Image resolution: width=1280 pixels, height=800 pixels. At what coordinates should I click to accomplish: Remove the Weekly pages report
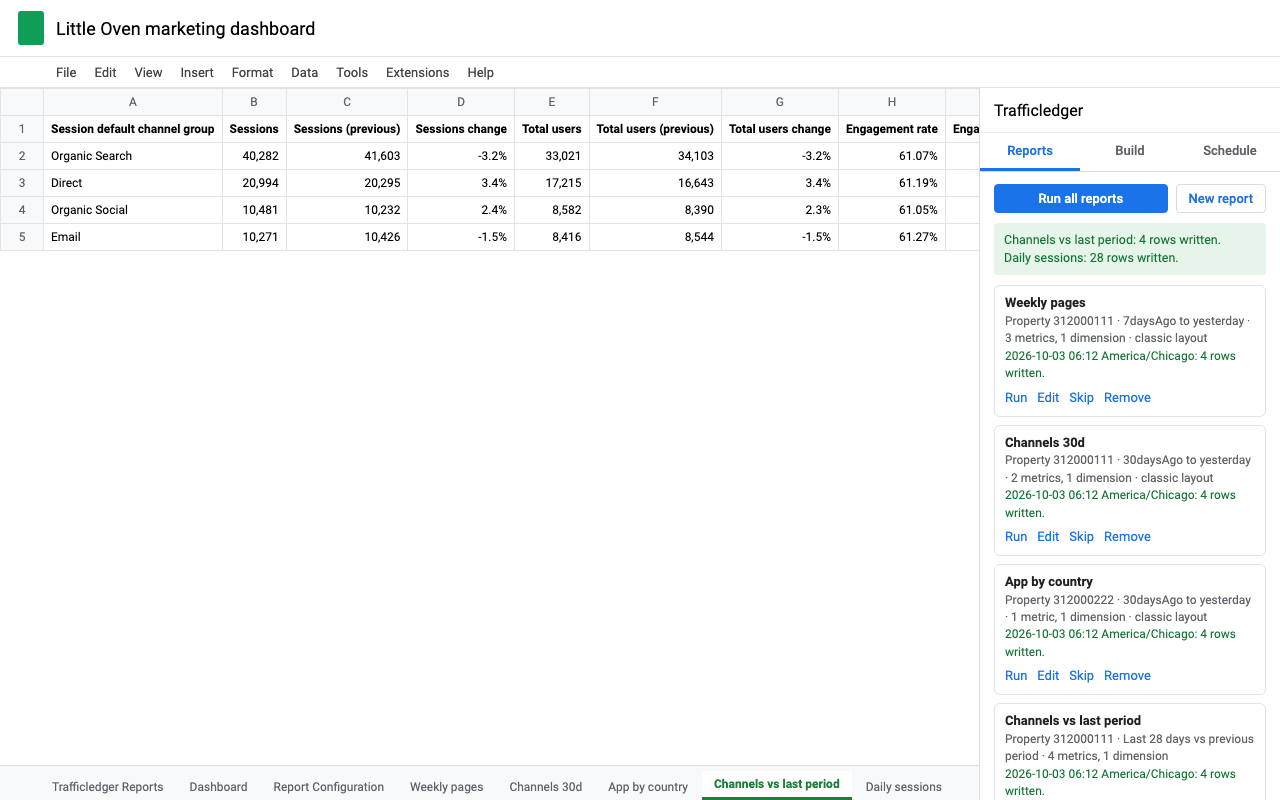click(1127, 397)
